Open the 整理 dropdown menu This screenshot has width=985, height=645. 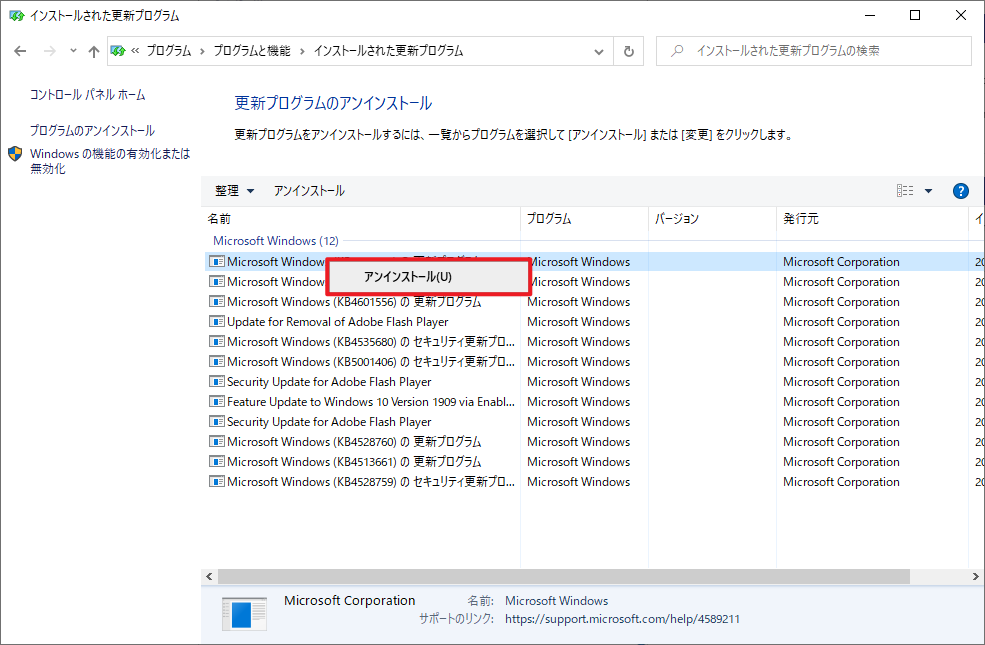(x=234, y=190)
